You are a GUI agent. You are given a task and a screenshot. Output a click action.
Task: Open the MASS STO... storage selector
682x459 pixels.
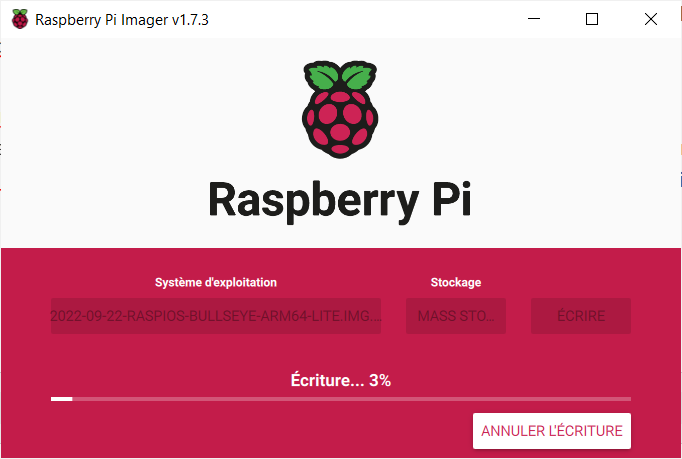[x=456, y=316]
